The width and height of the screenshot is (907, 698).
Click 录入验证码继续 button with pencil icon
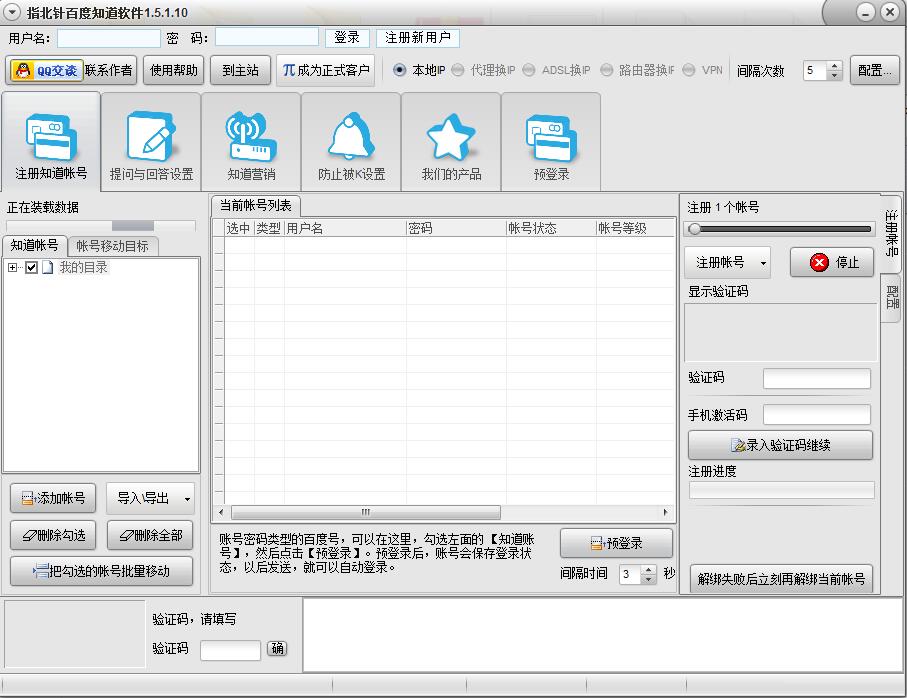point(780,445)
